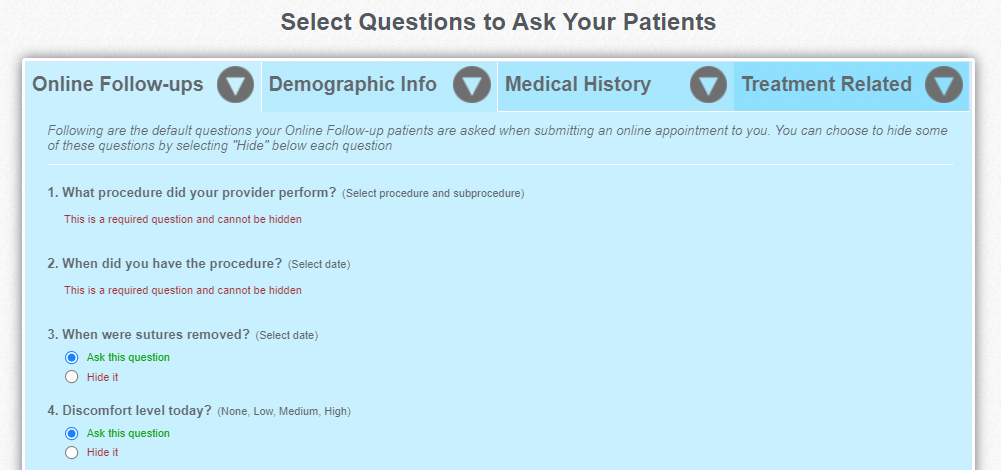Click the Online Follow-ups tab label
The height and width of the screenshot is (470, 1001).
tap(118, 84)
